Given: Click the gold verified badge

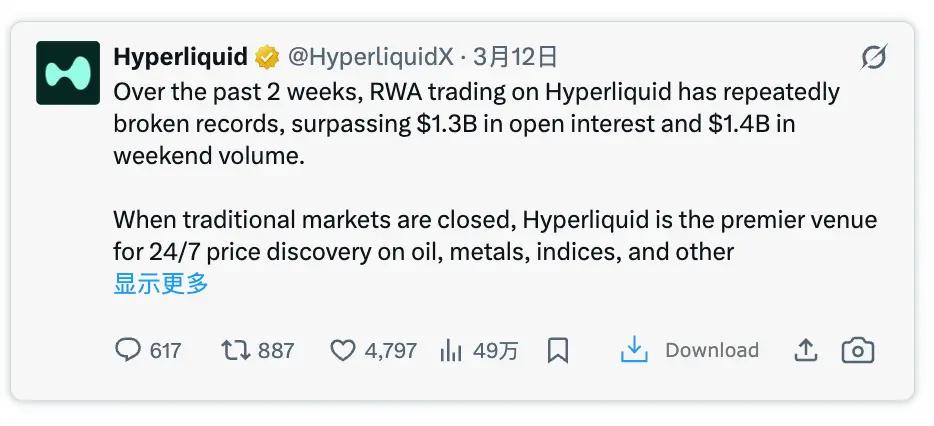Looking at the screenshot, I should point(267,56).
